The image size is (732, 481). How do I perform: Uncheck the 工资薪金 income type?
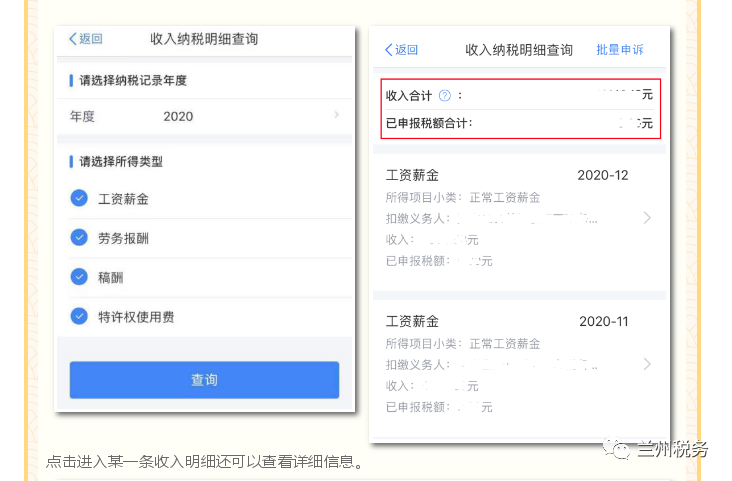(x=79, y=198)
